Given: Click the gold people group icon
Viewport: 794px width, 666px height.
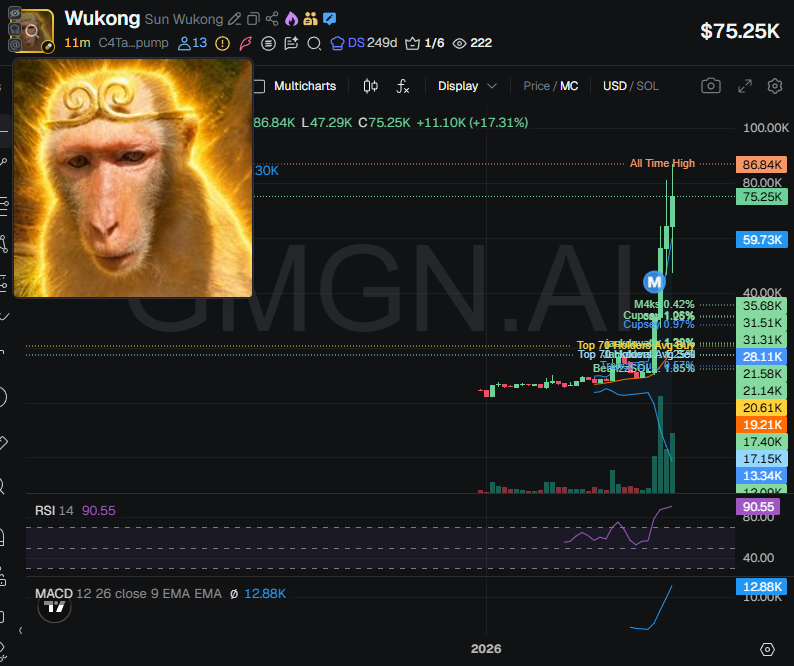Looking at the screenshot, I should pyautogui.click(x=310, y=19).
